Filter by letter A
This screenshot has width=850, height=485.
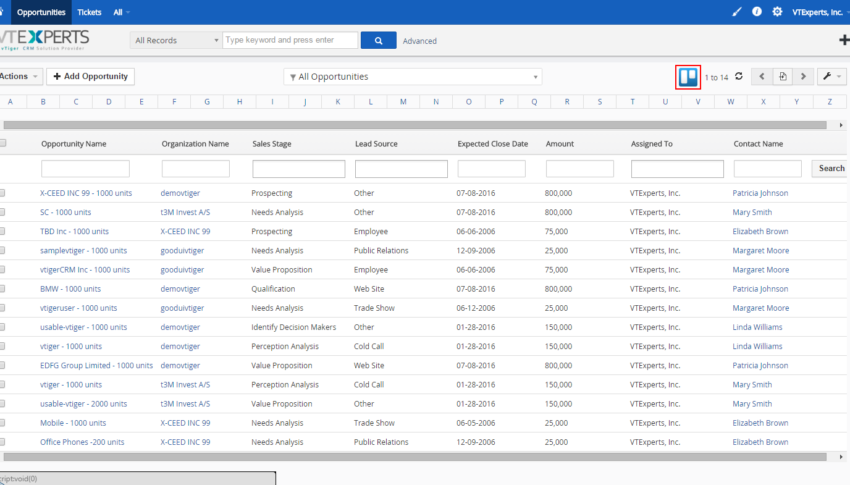point(10,101)
